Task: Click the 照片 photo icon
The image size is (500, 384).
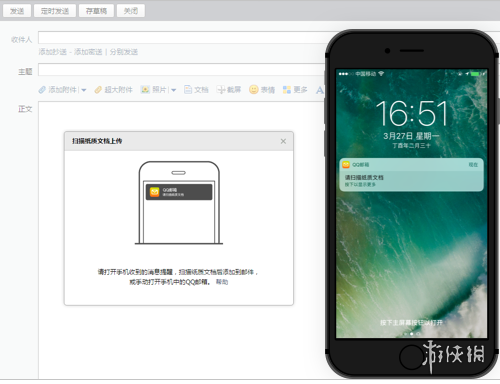Action: click(145, 89)
